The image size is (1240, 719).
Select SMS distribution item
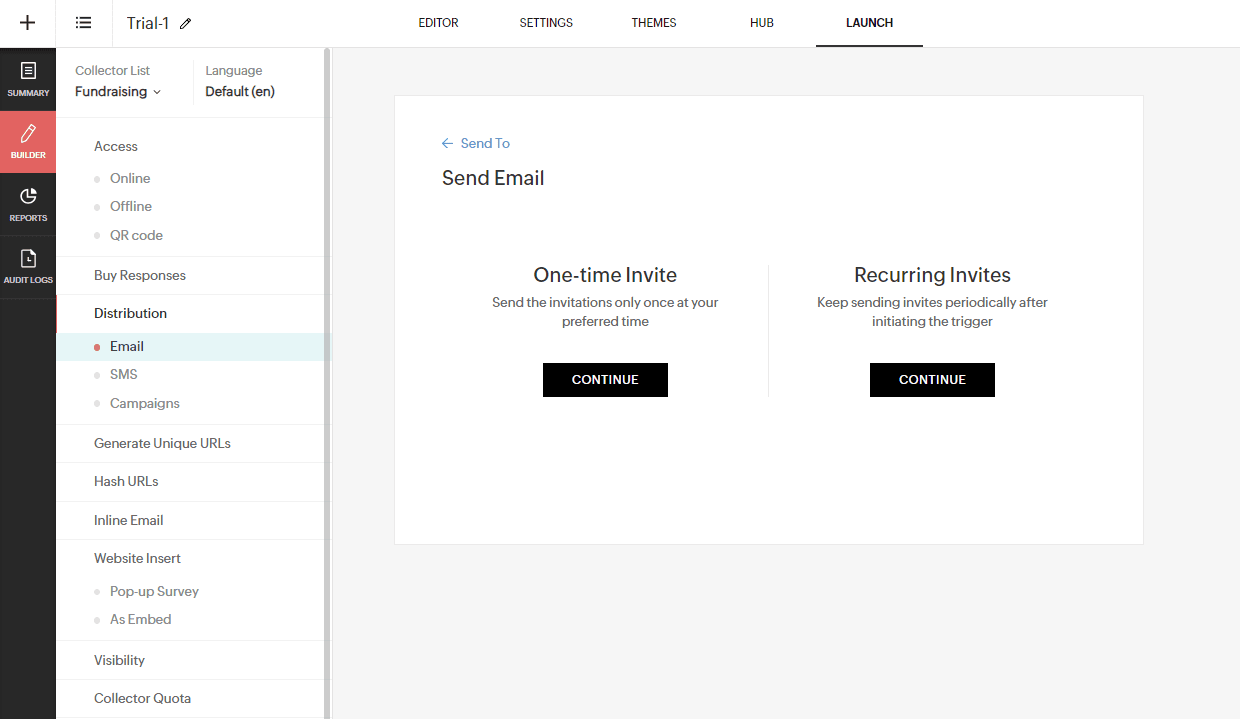tap(124, 374)
